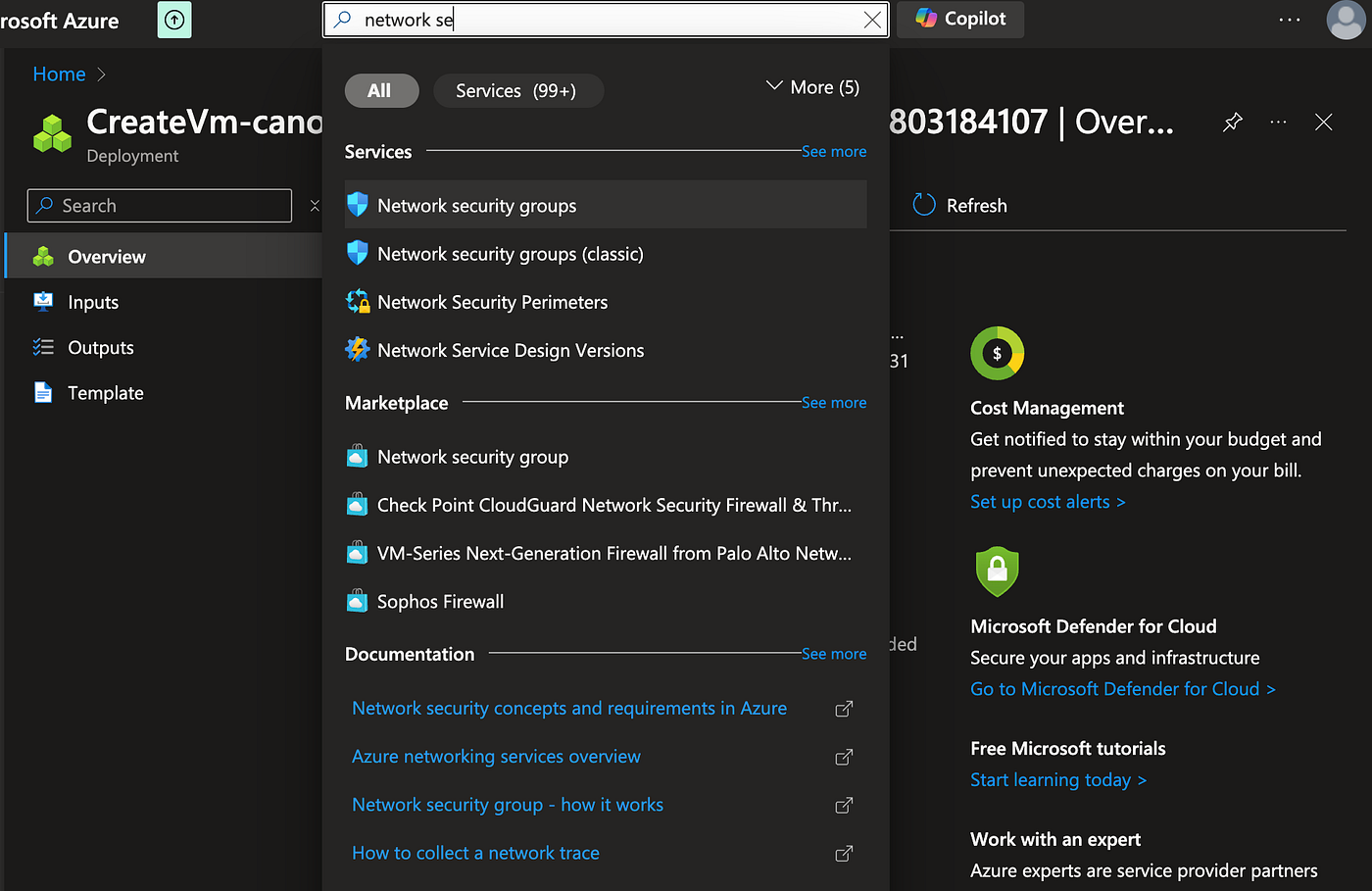Click See more next to Marketplace
The image size is (1372, 891).
click(x=834, y=403)
